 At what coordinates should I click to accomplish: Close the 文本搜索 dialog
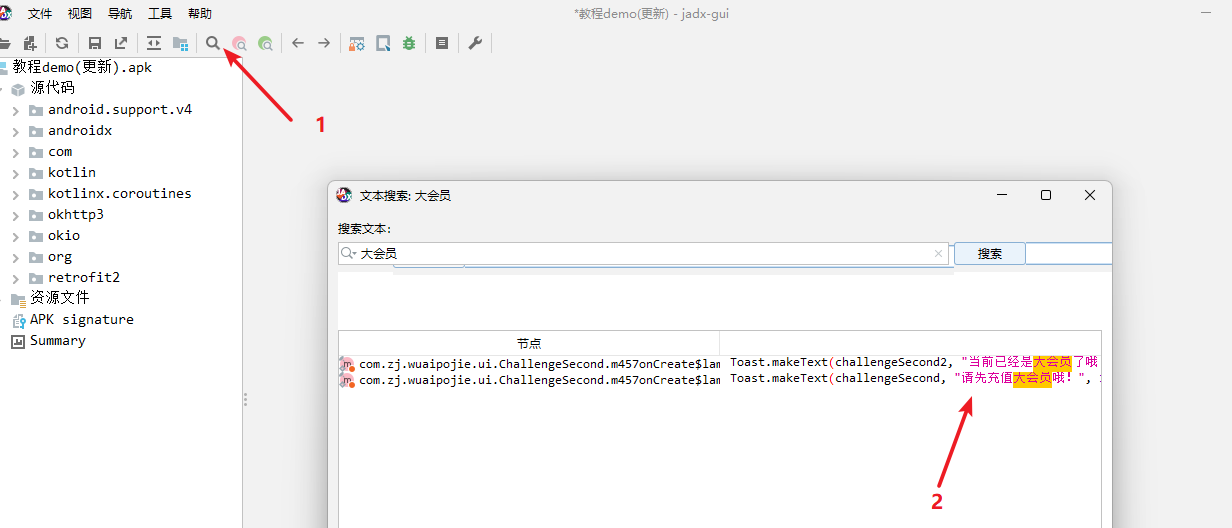point(1090,195)
